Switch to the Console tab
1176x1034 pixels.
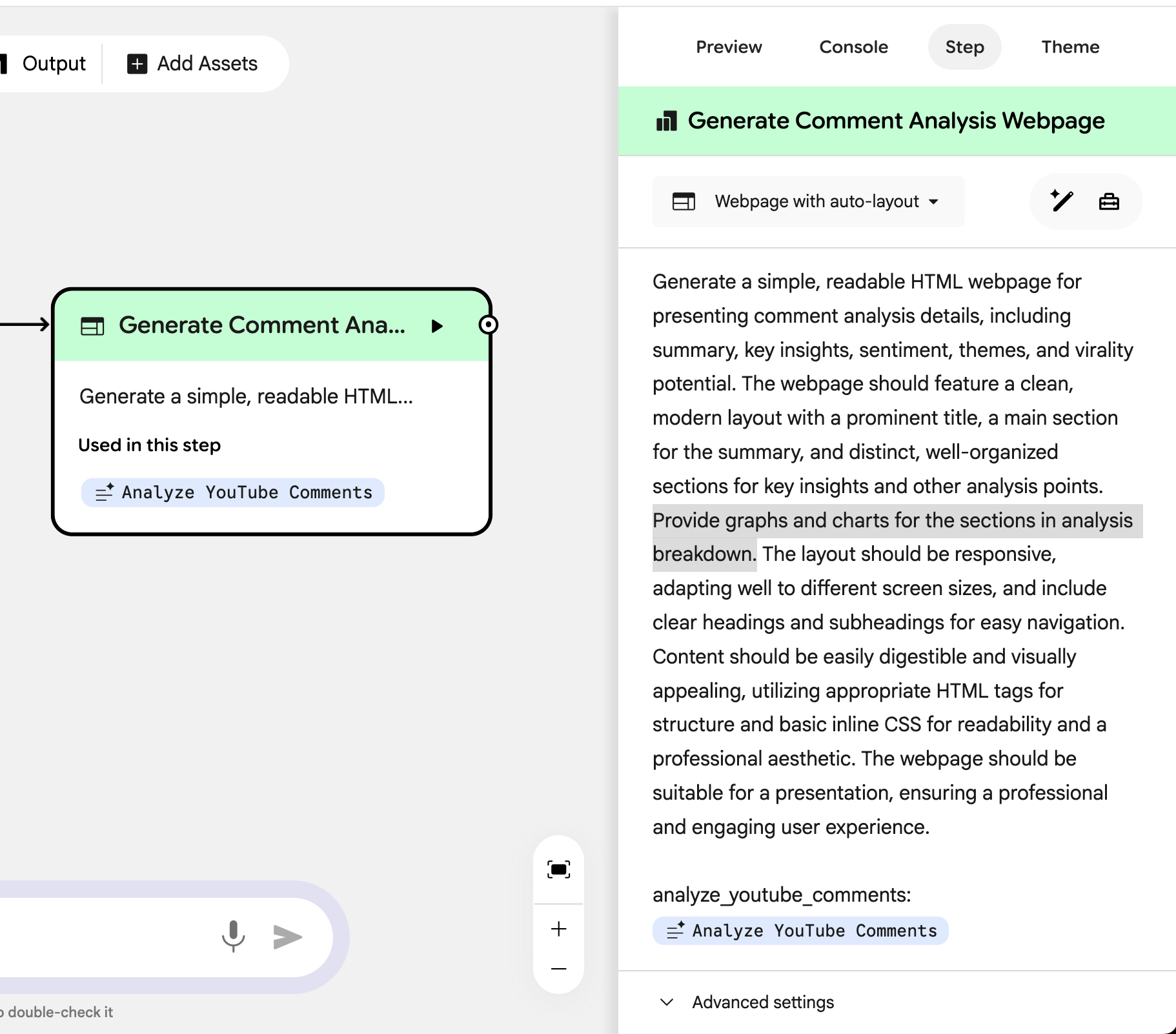(x=853, y=47)
